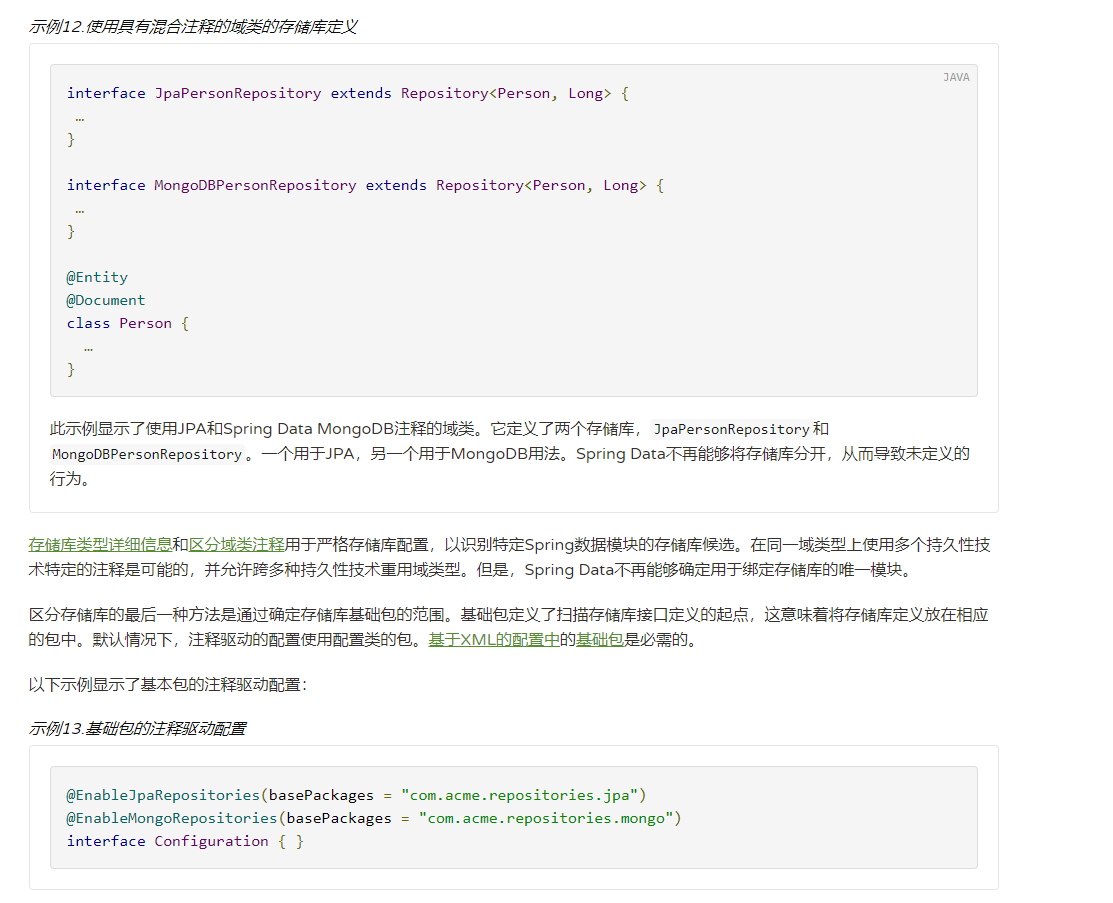Click the interface Configuration code line
Screen dimensions: 1113x903
click(185, 841)
